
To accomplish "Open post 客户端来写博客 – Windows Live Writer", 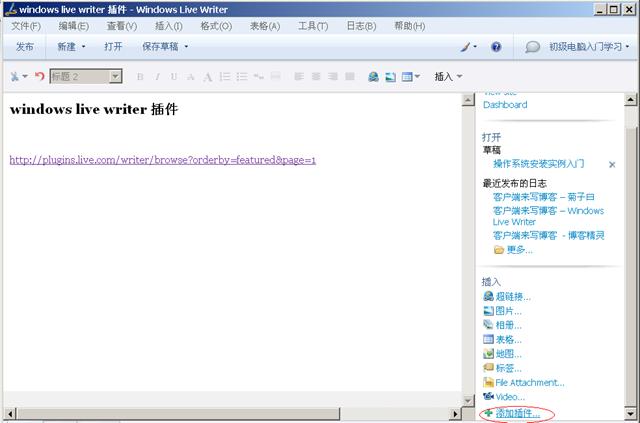I will (x=548, y=216).
